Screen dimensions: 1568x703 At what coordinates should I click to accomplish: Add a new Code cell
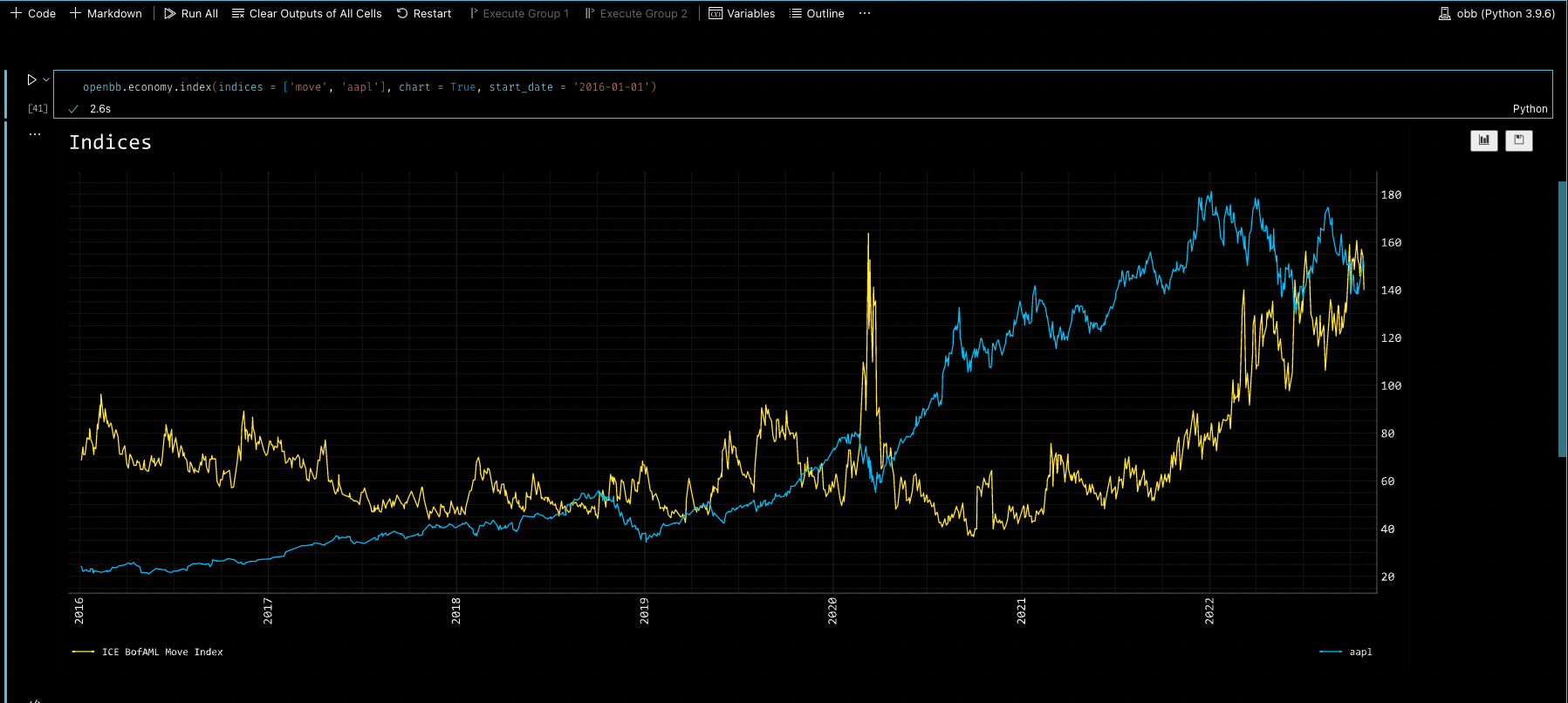tap(33, 13)
